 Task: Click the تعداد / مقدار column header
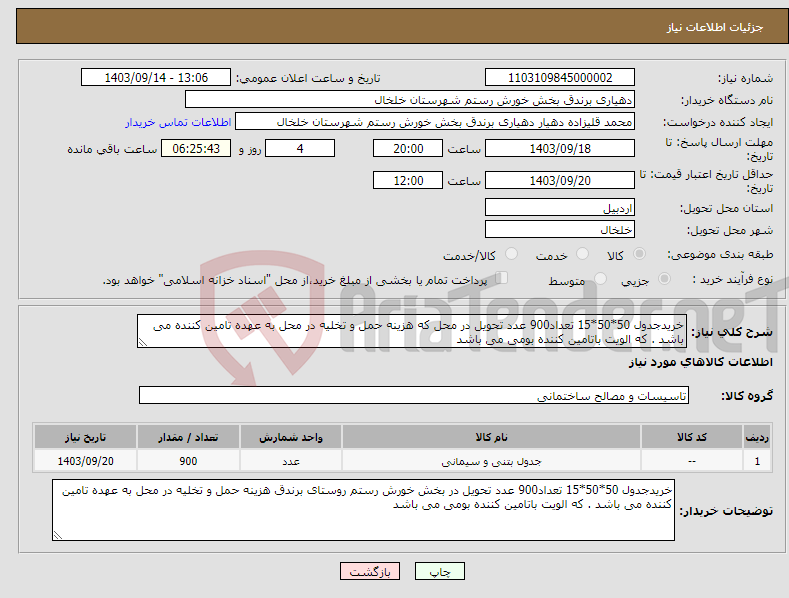click(188, 437)
